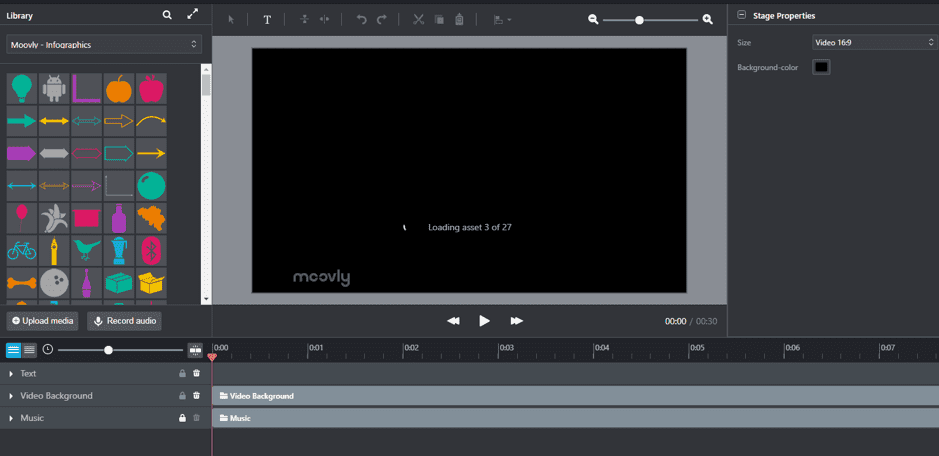Screen dimensions: 939x456
Task: Select the orange bone graphic
Action: click(22, 283)
